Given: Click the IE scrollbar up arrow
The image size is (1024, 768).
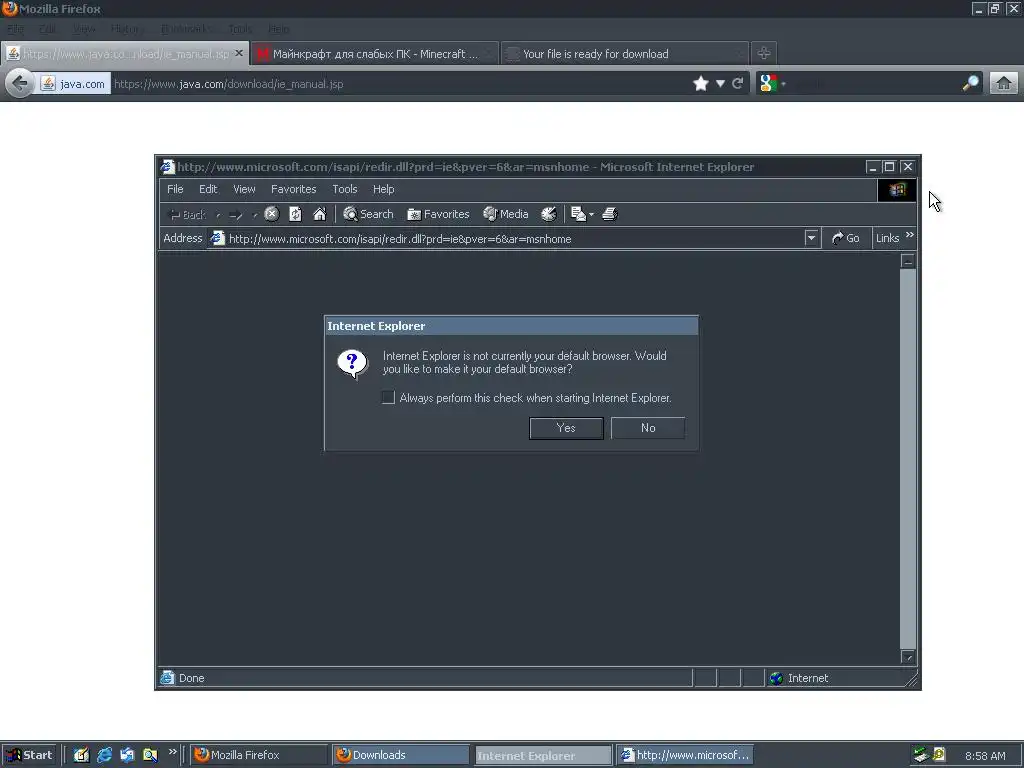Looking at the screenshot, I should pyautogui.click(x=908, y=261).
